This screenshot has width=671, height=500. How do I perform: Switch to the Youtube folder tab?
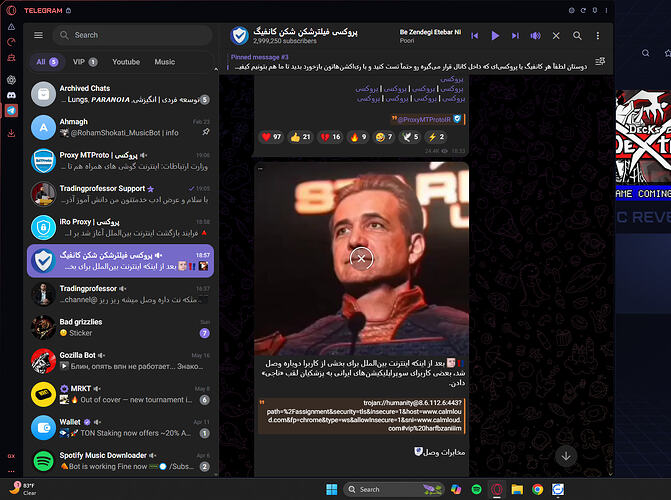126,62
